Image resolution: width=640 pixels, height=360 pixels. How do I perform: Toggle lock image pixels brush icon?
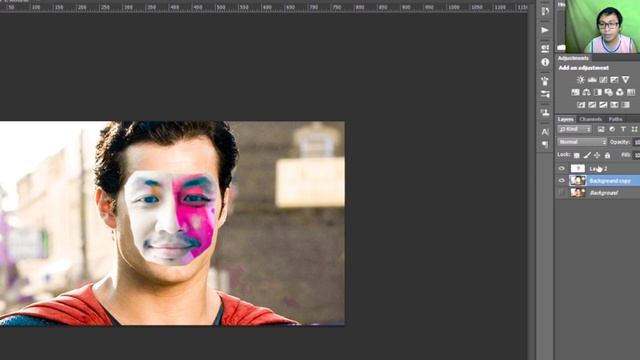587,155
